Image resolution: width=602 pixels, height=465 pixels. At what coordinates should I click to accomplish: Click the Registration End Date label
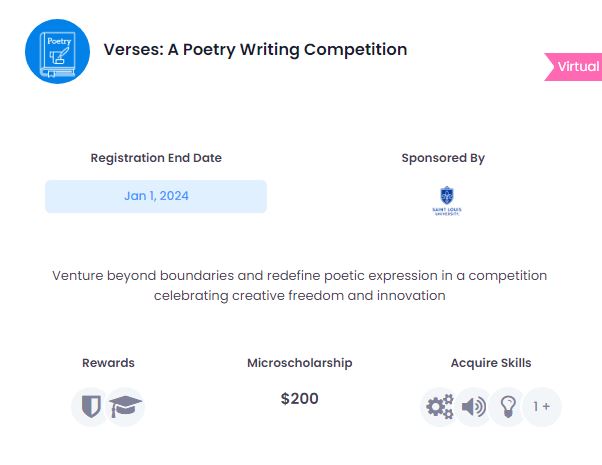pyautogui.click(x=156, y=158)
